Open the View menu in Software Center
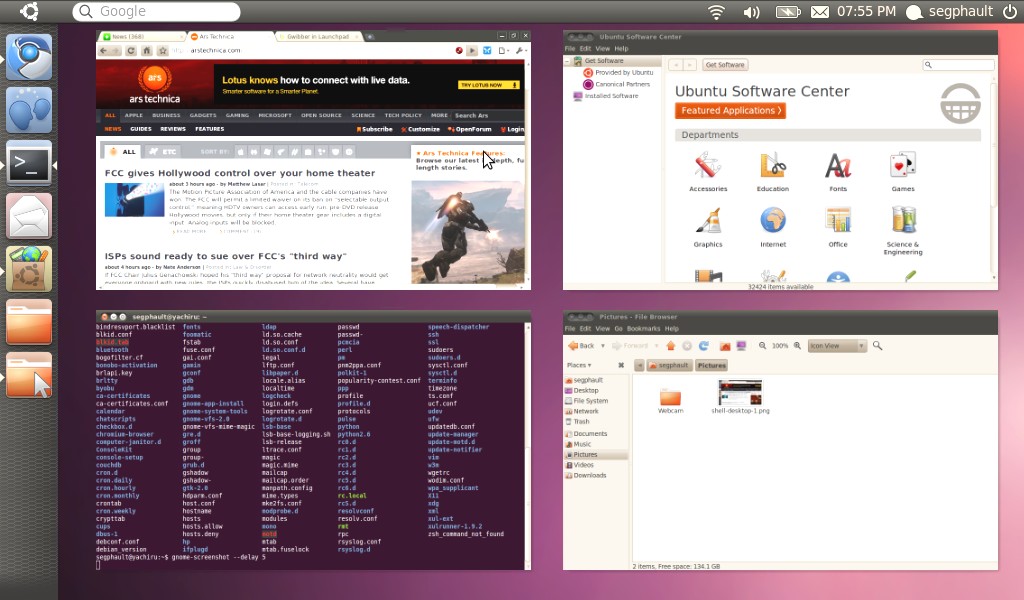The height and width of the screenshot is (600, 1024). click(x=602, y=48)
